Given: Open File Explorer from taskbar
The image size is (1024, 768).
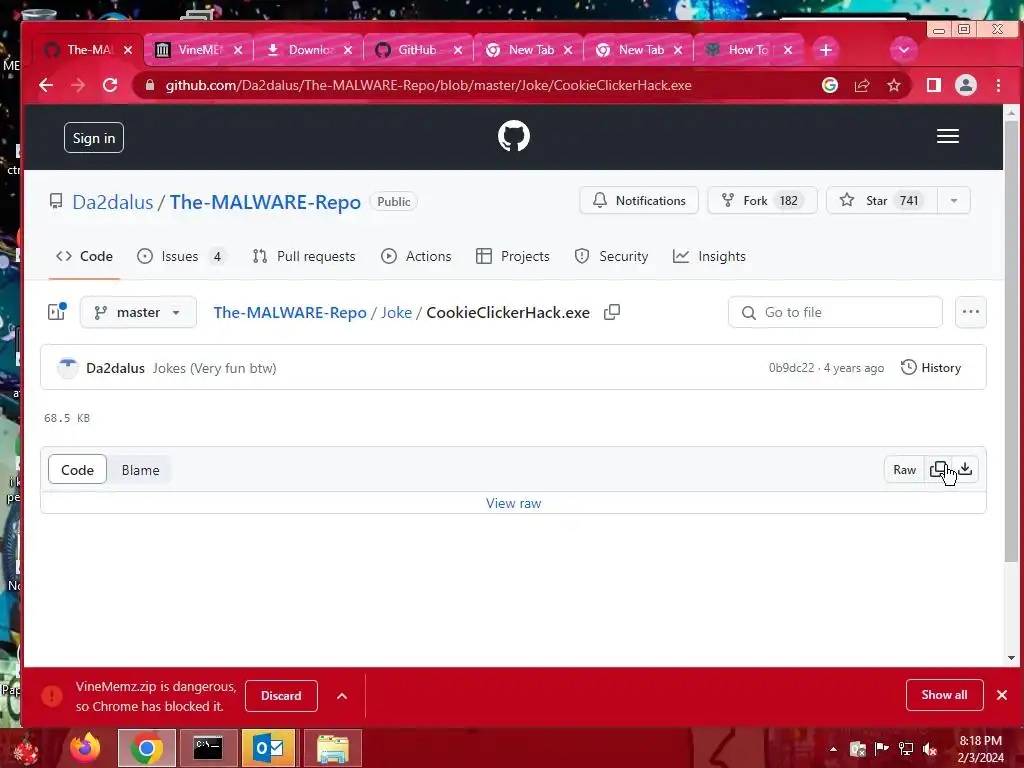Looking at the screenshot, I should 332,748.
